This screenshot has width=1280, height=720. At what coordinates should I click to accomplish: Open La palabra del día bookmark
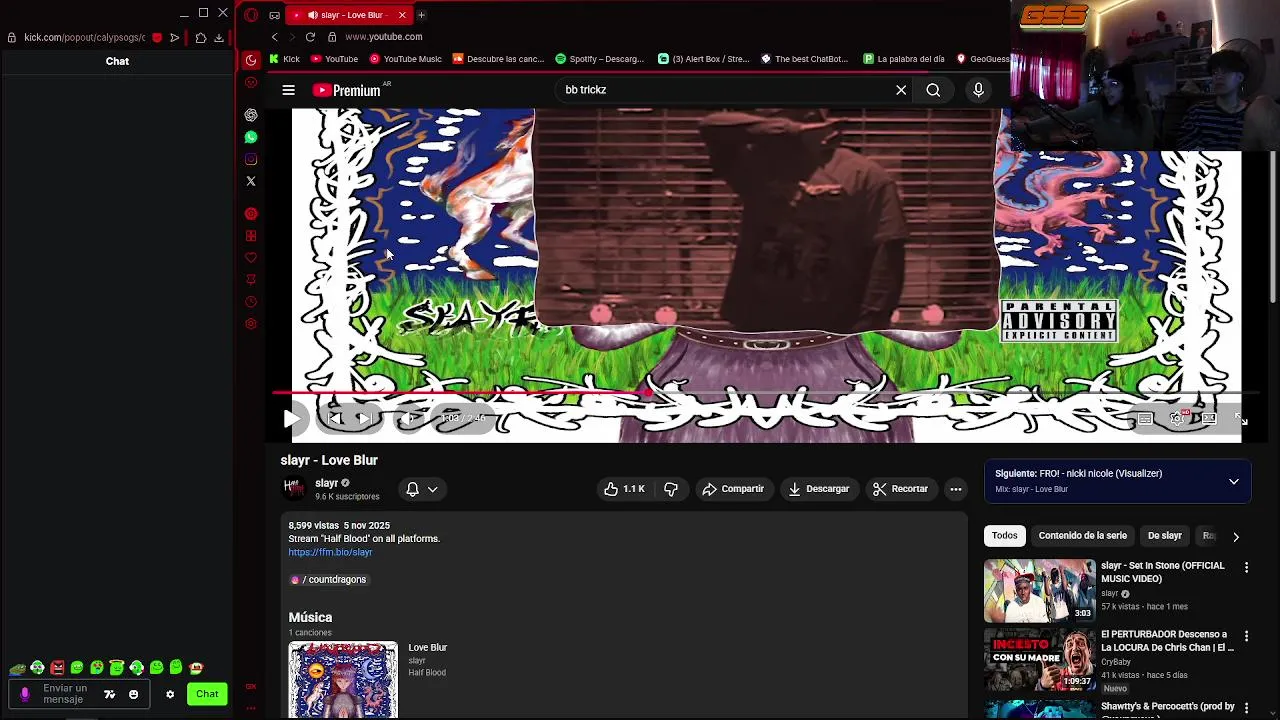pyautogui.click(x=903, y=59)
